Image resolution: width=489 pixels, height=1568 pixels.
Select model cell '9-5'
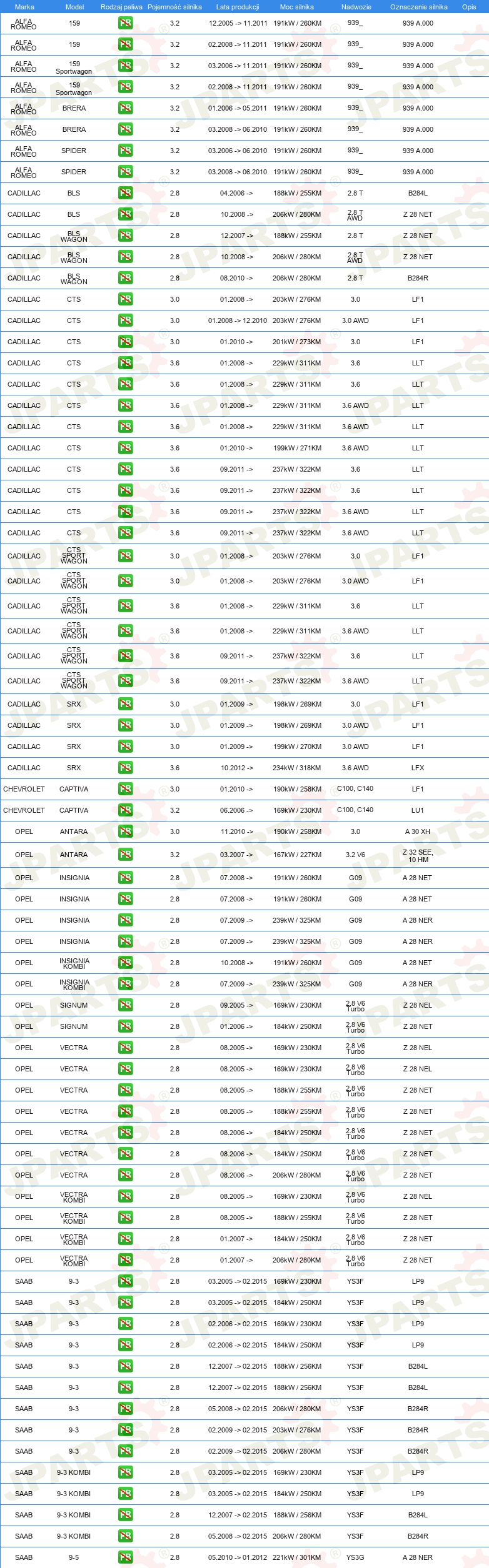[74, 1557]
